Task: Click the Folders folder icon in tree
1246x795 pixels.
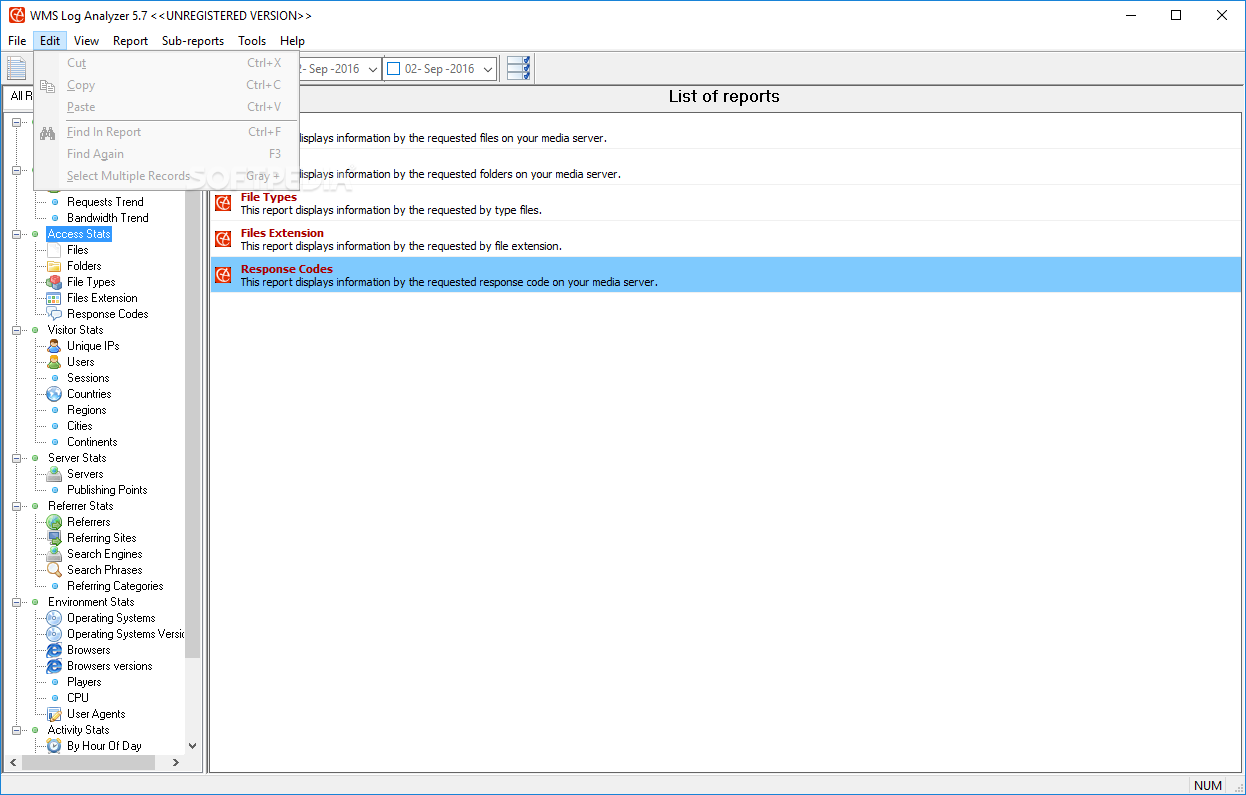Action: [x=54, y=266]
